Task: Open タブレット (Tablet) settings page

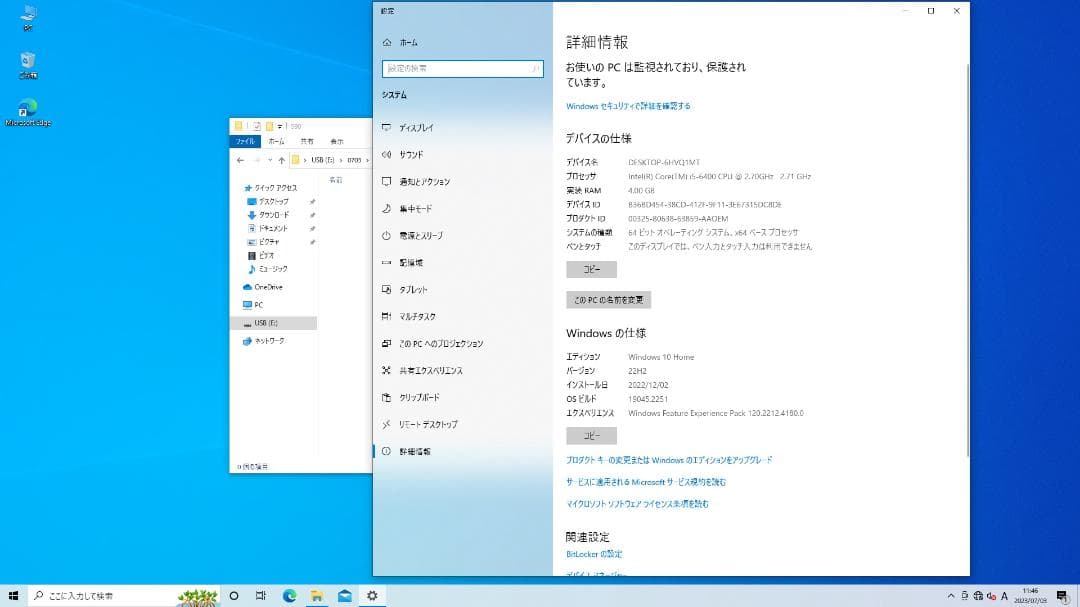Action: [410, 289]
